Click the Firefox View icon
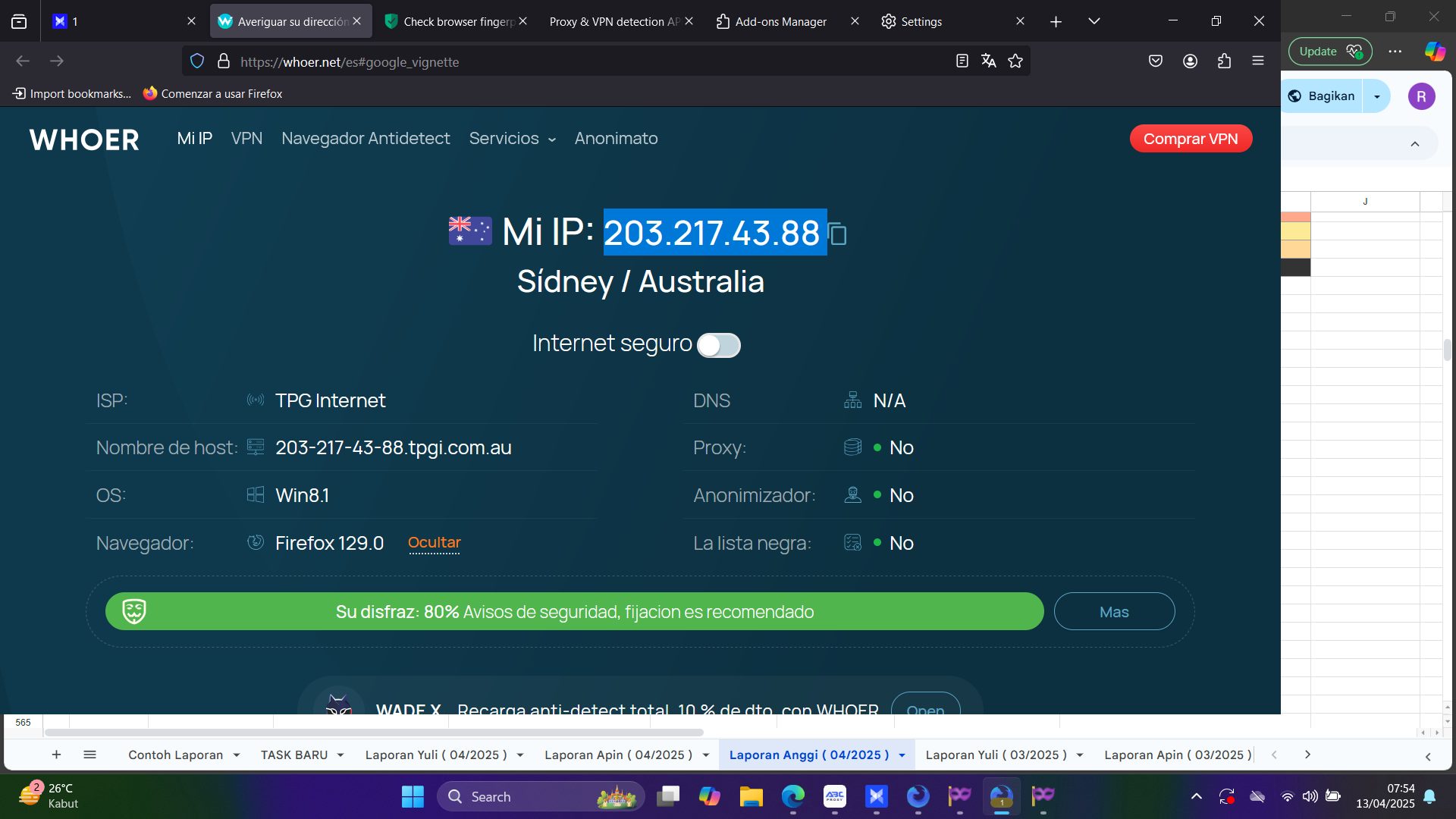 (19, 22)
